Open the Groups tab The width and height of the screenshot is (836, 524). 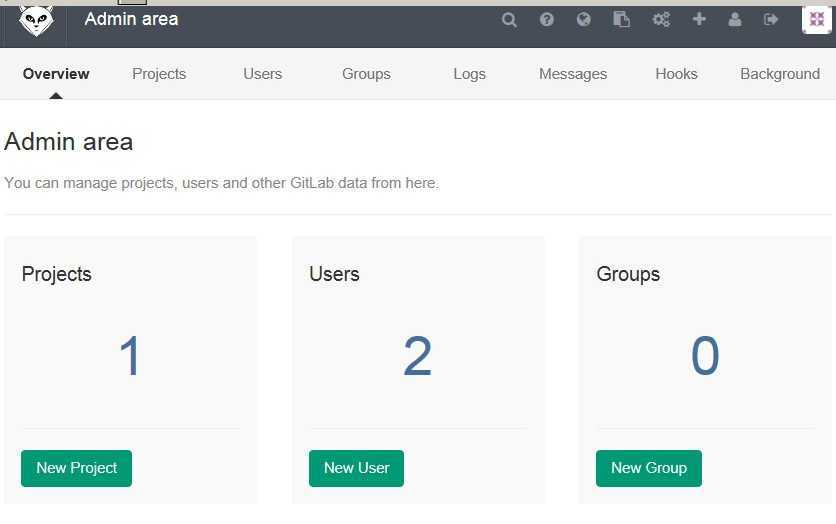pyautogui.click(x=366, y=74)
